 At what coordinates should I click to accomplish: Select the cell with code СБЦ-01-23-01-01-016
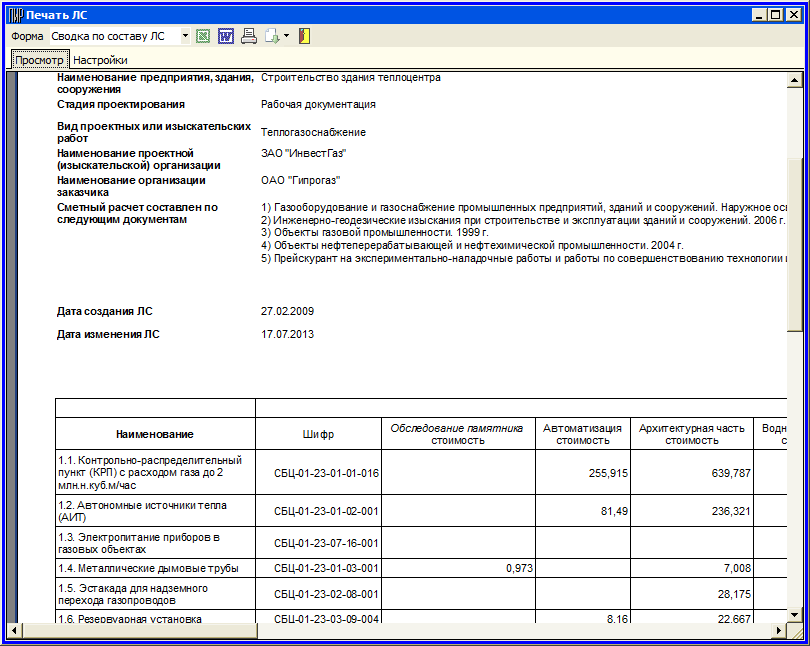(x=318, y=473)
